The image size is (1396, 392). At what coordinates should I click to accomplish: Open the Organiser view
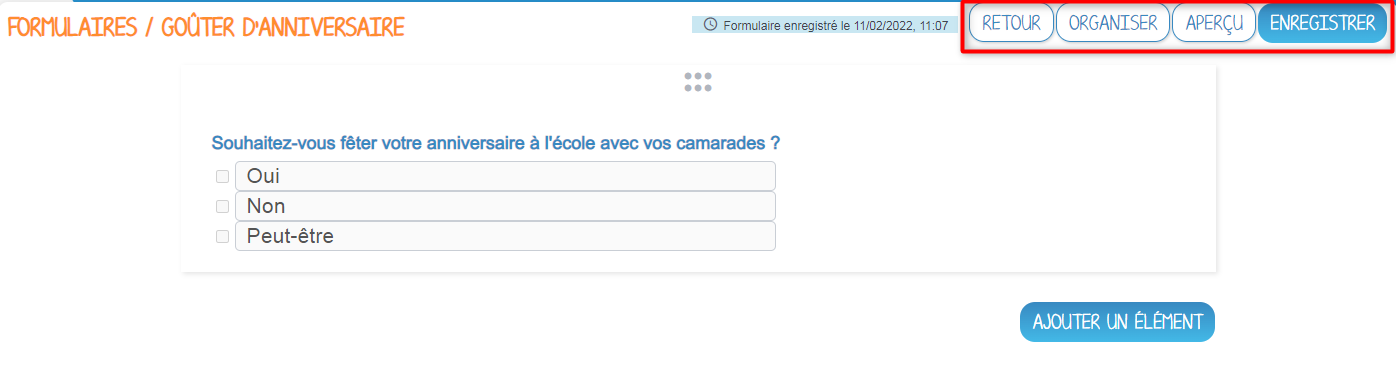point(1113,23)
